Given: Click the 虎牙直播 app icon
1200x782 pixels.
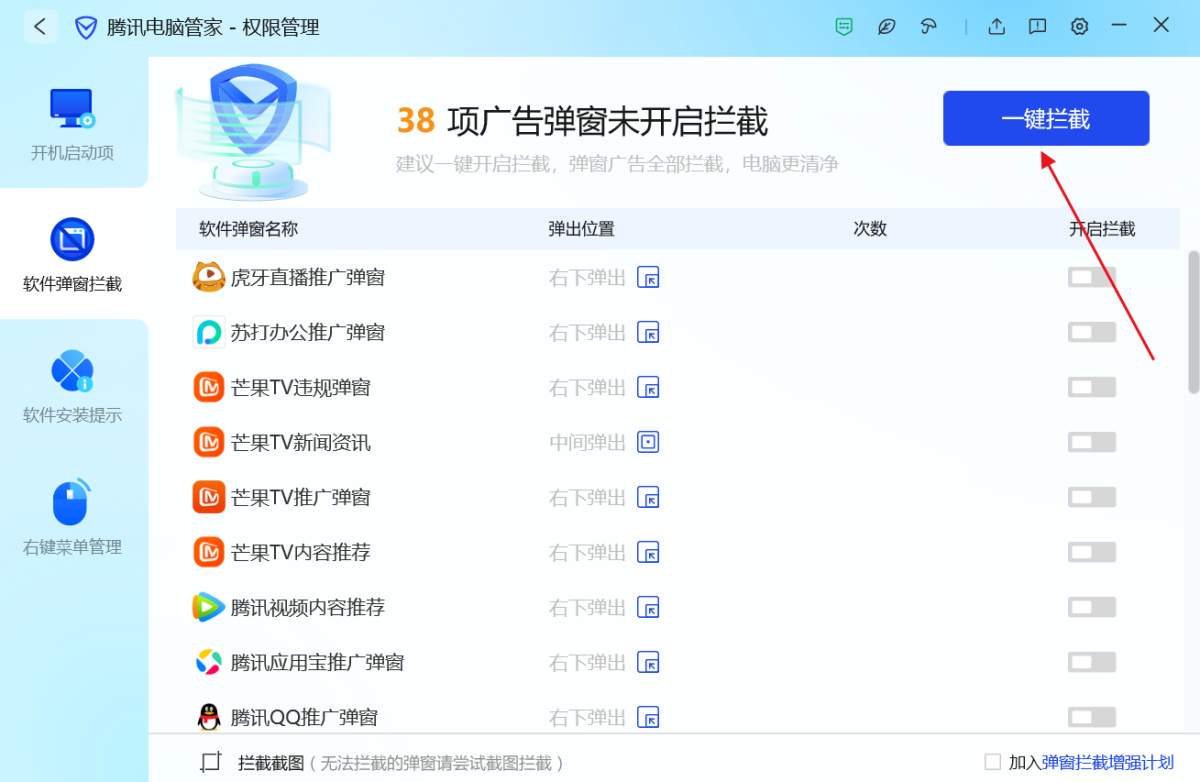Looking at the screenshot, I should pyautogui.click(x=208, y=277).
